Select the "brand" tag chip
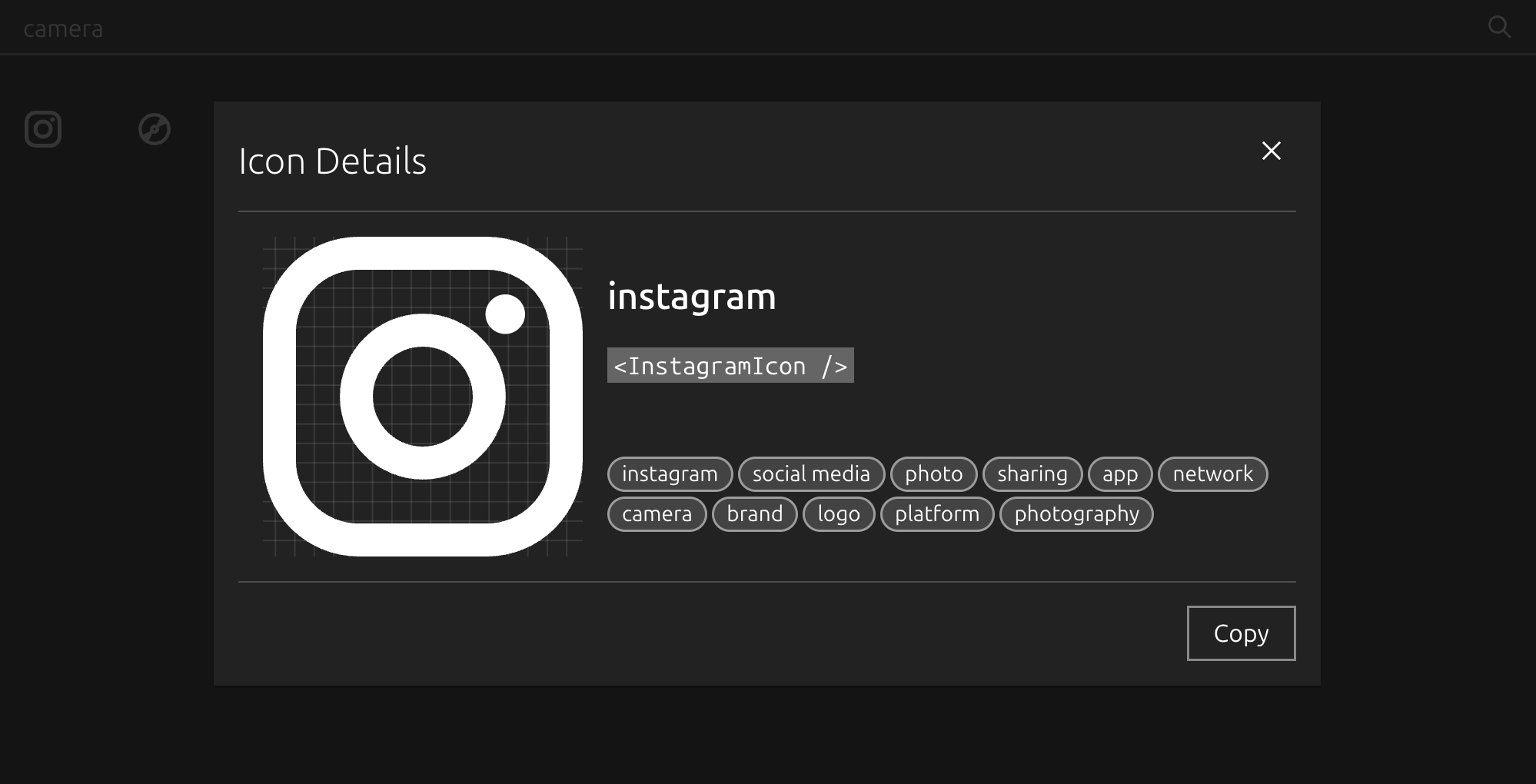The width and height of the screenshot is (1536, 784). coord(754,514)
